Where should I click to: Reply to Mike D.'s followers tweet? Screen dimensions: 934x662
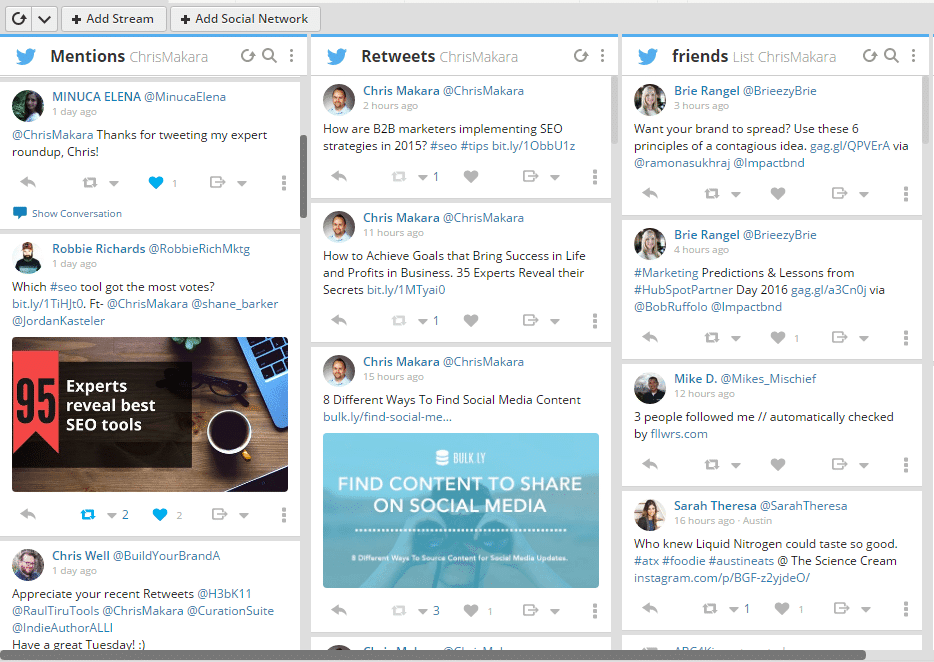650,464
